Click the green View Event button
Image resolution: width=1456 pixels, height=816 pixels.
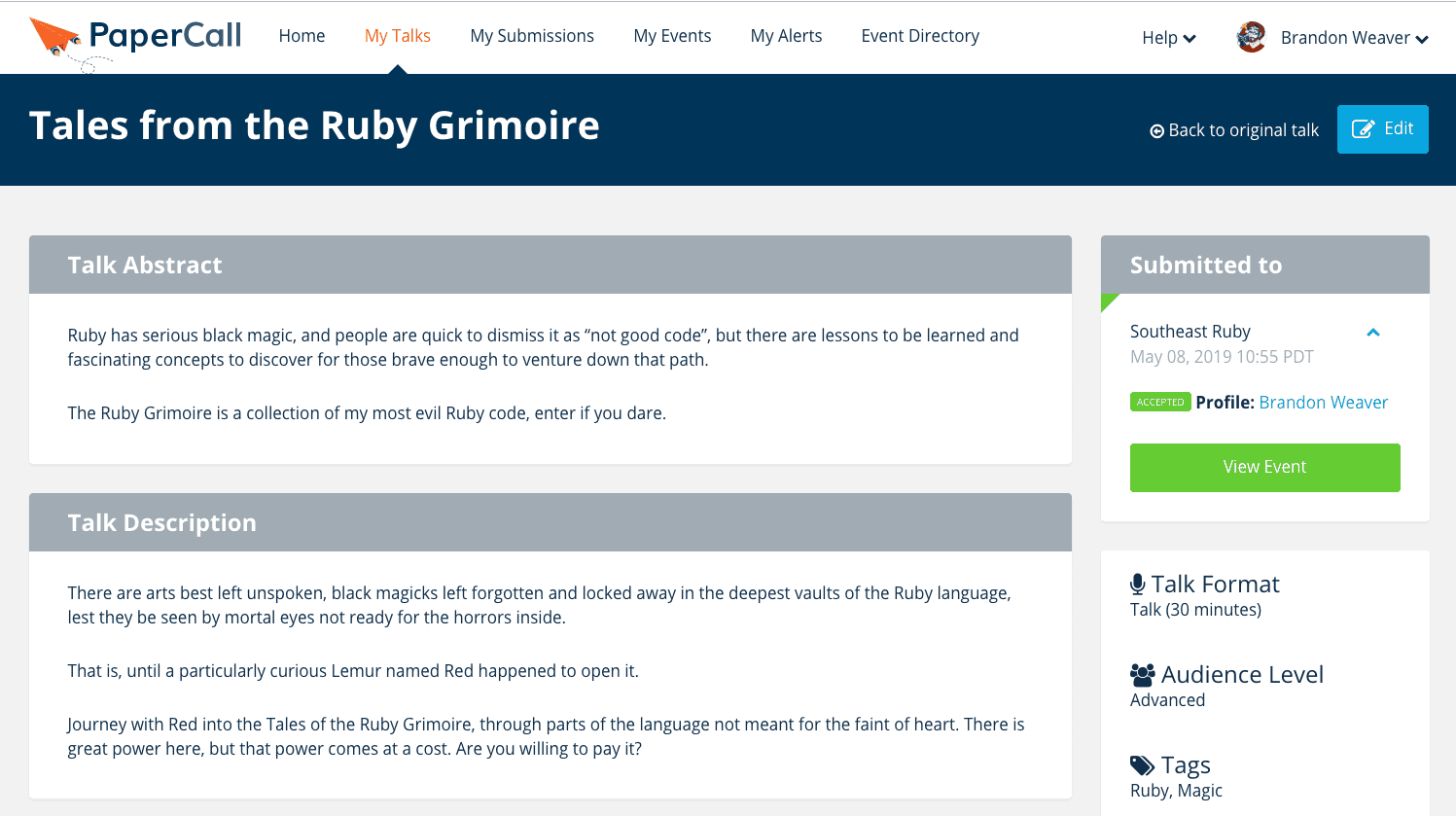[1264, 468]
